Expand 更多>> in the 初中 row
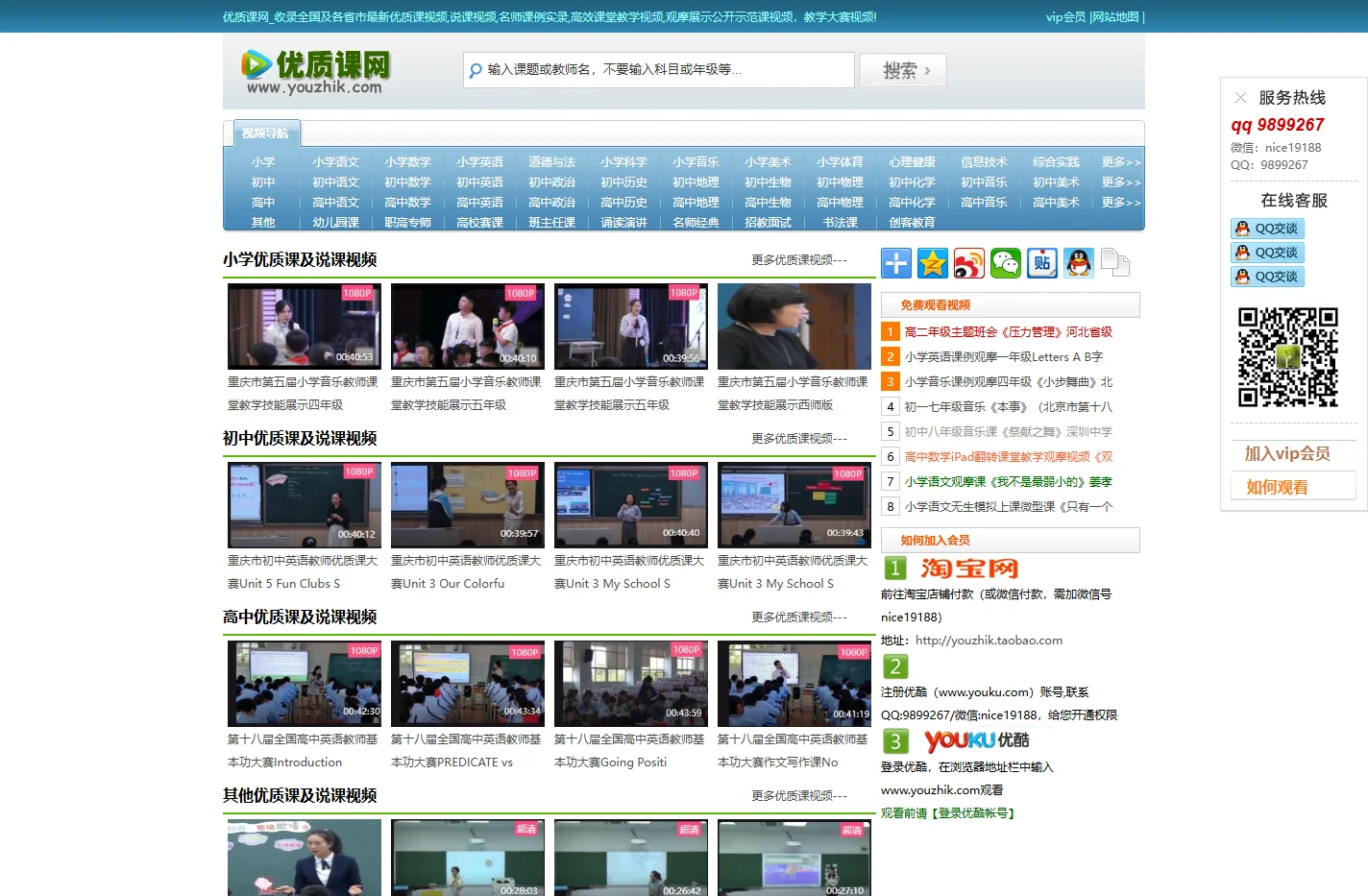1368x896 pixels. (1121, 182)
